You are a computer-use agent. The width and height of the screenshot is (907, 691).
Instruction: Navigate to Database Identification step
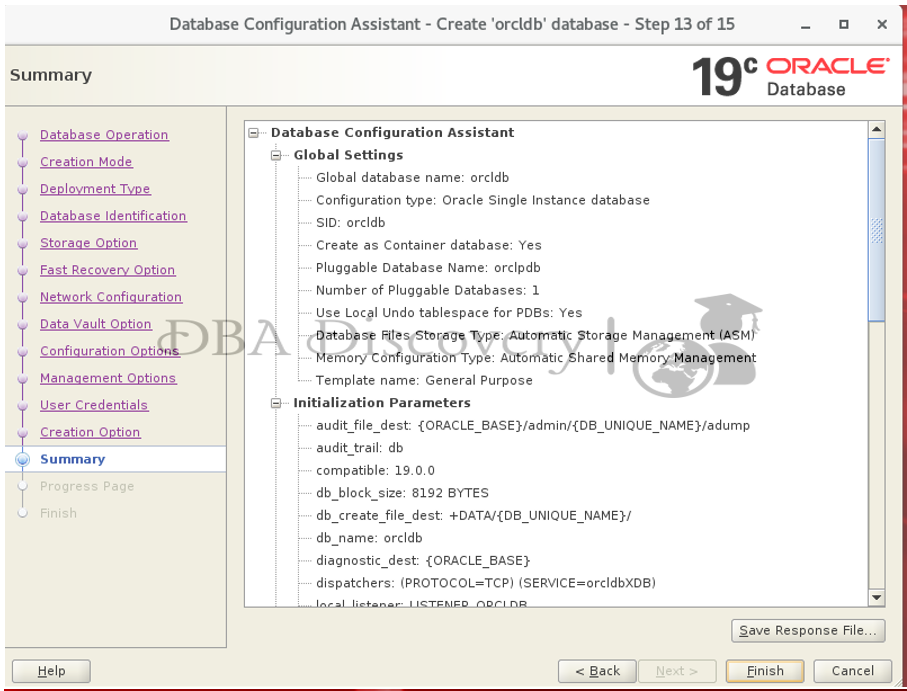pyautogui.click(x=113, y=216)
